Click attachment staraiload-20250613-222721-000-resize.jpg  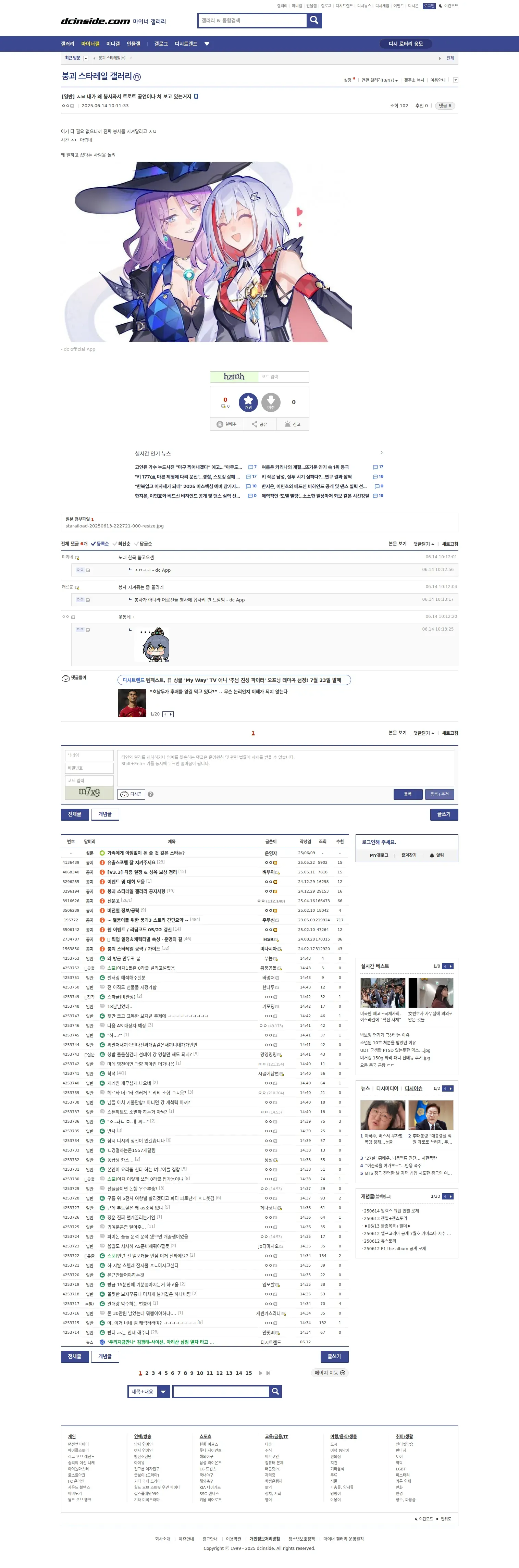point(114,526)
